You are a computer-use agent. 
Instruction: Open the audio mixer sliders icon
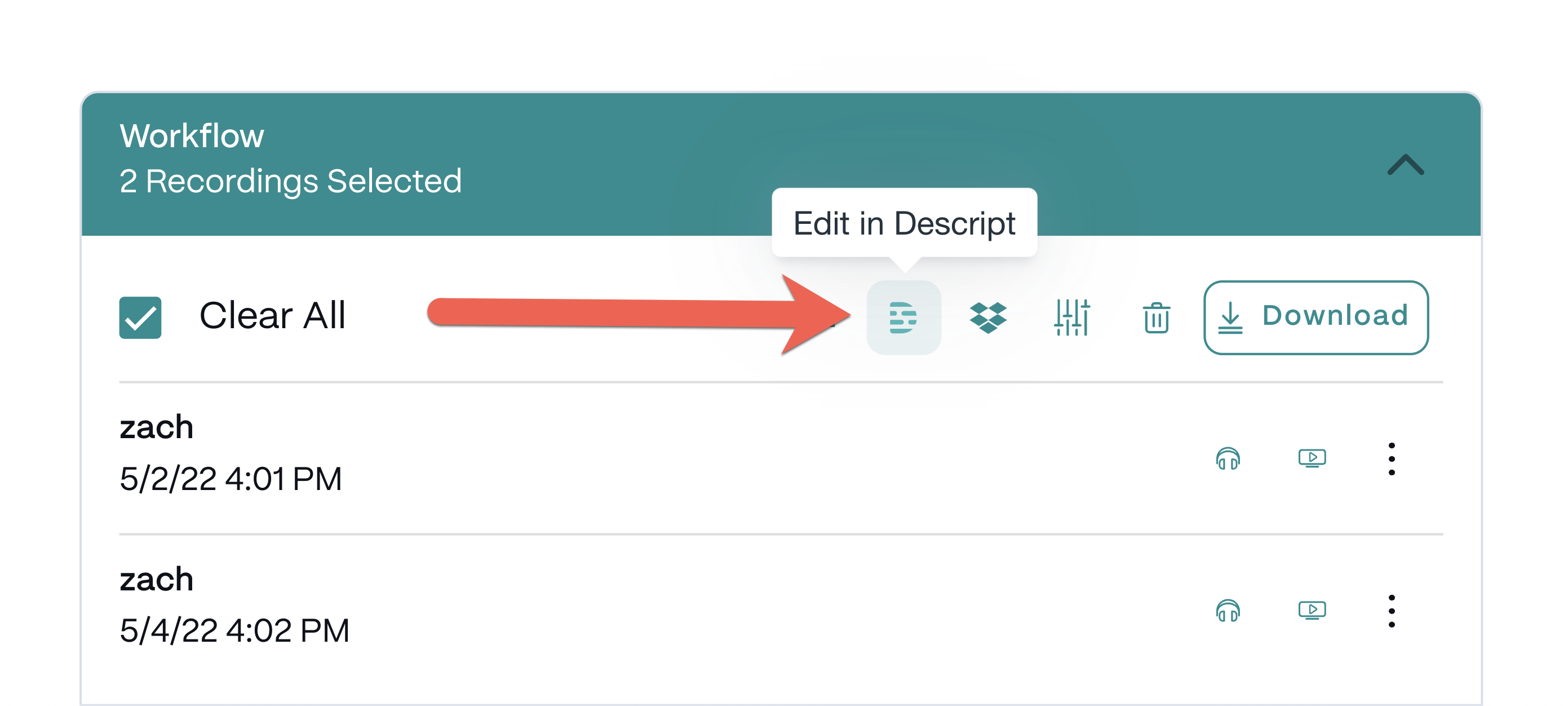click(x=1071, y=317)
